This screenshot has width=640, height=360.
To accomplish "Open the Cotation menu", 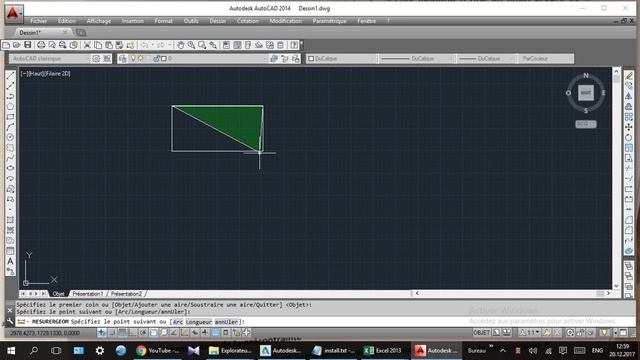I will 248,21.
